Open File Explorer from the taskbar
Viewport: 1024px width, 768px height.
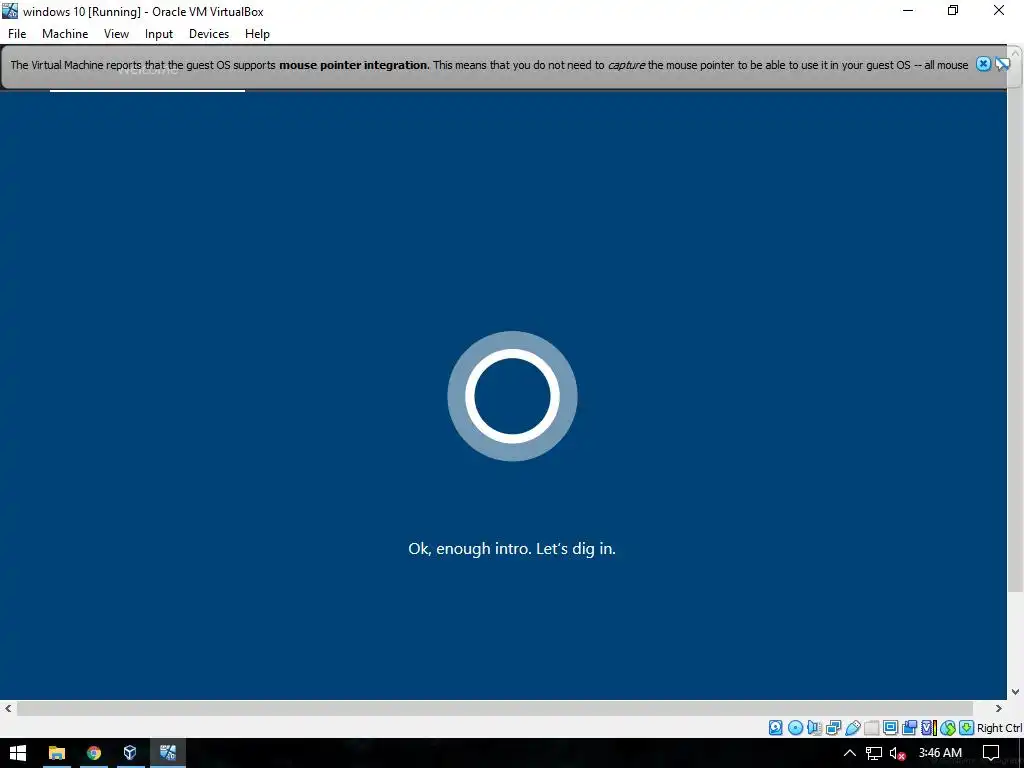pos(57,753)
